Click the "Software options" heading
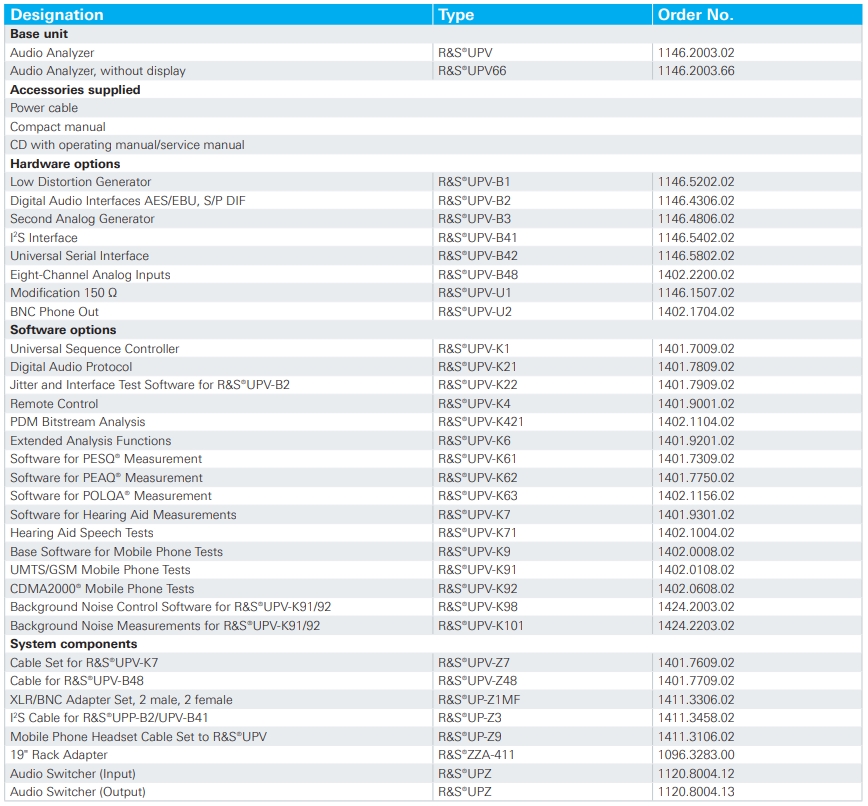This screenshot has width=868, height=806. click(x=63, y=330)
